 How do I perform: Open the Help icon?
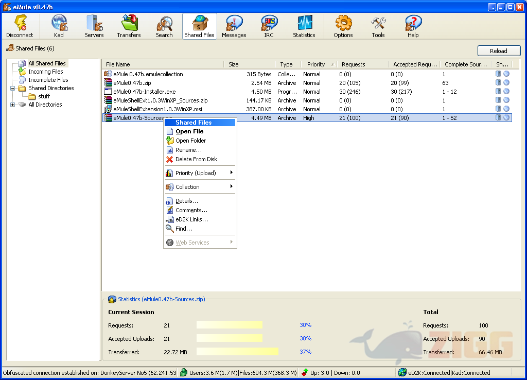click(x=413, y=26)
